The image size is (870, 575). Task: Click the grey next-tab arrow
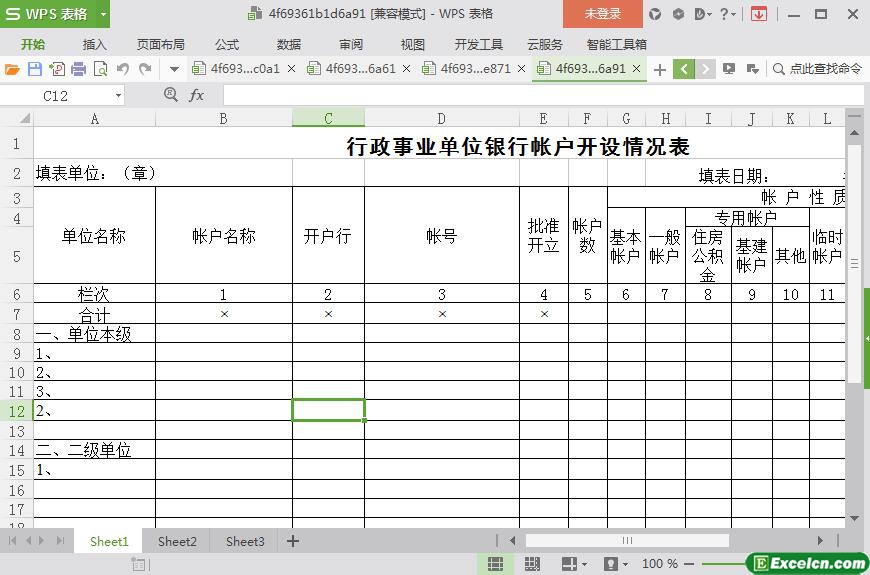coord(705,69)
